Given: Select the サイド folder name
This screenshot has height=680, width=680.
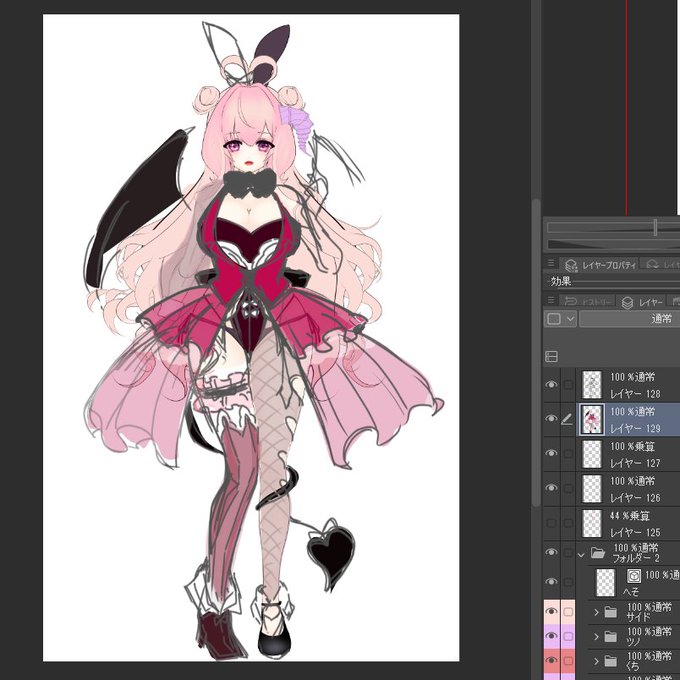Looking at the screenshot, I should pos(638,616).
